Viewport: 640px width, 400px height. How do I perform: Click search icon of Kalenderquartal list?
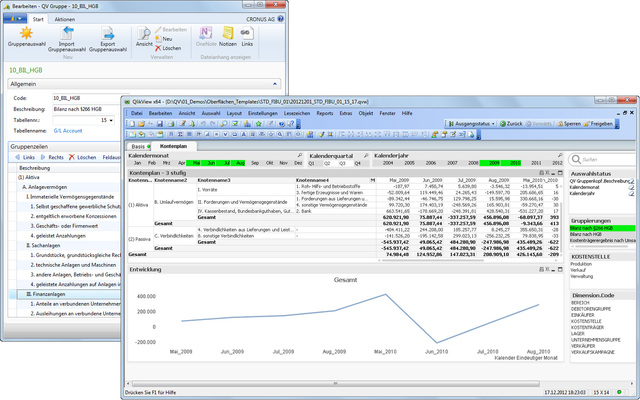[x=366, y=156]
